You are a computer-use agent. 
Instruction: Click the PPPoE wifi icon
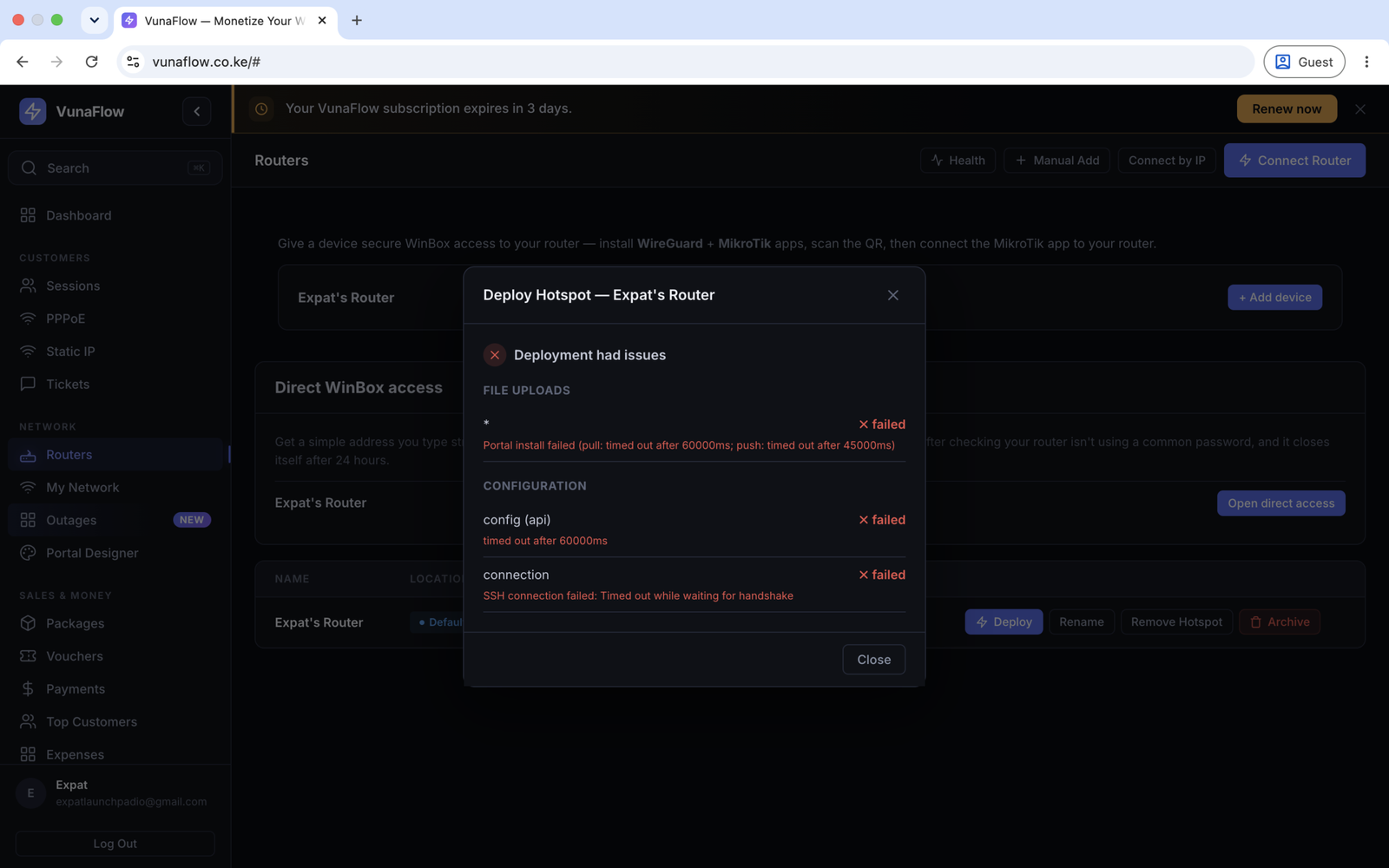[x=28, y=319]
